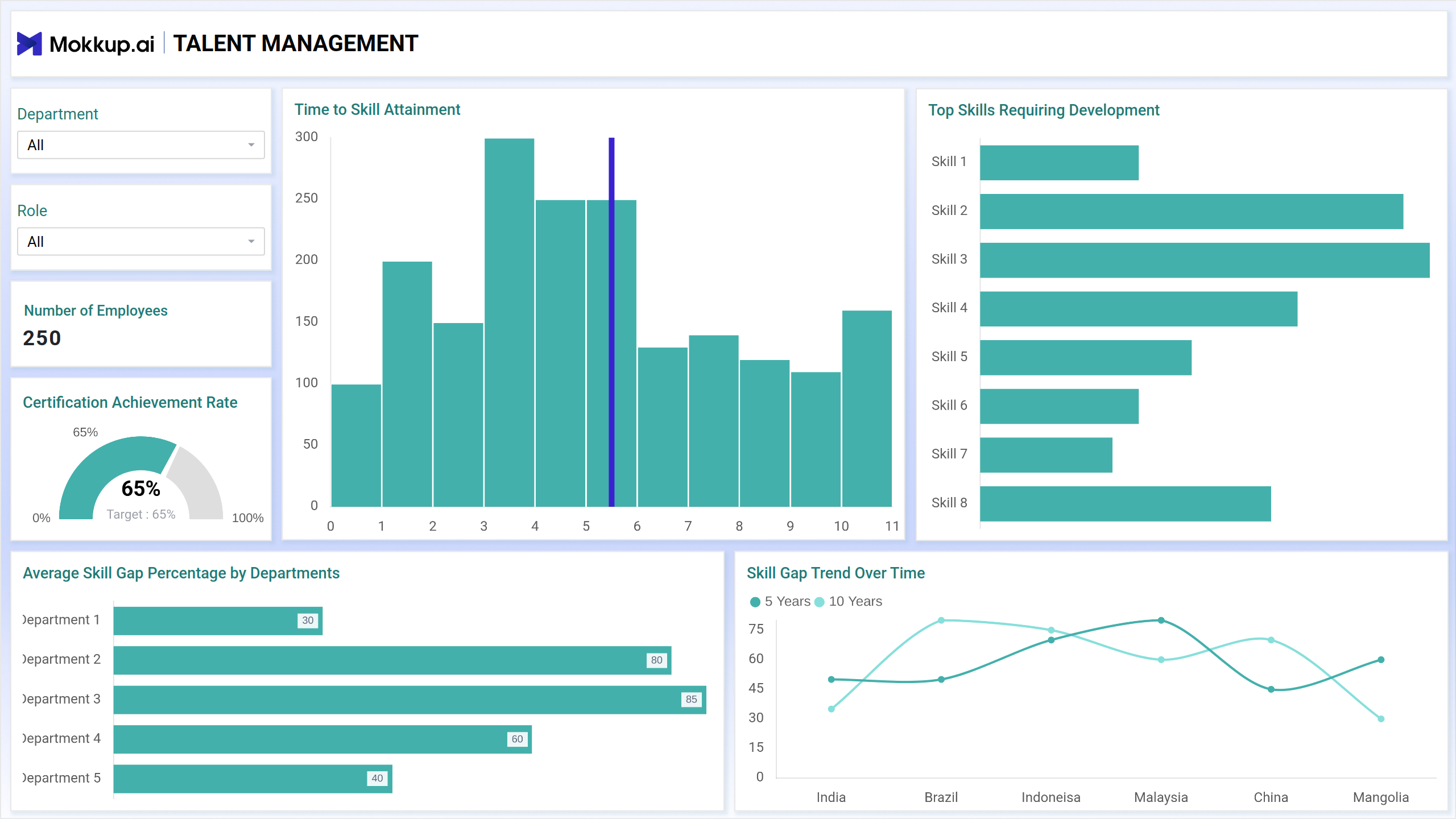This screenshot has width=1456, height=819.
Task: Click the Time to Skill Attainment title
Action: click(x=377, y=110)
